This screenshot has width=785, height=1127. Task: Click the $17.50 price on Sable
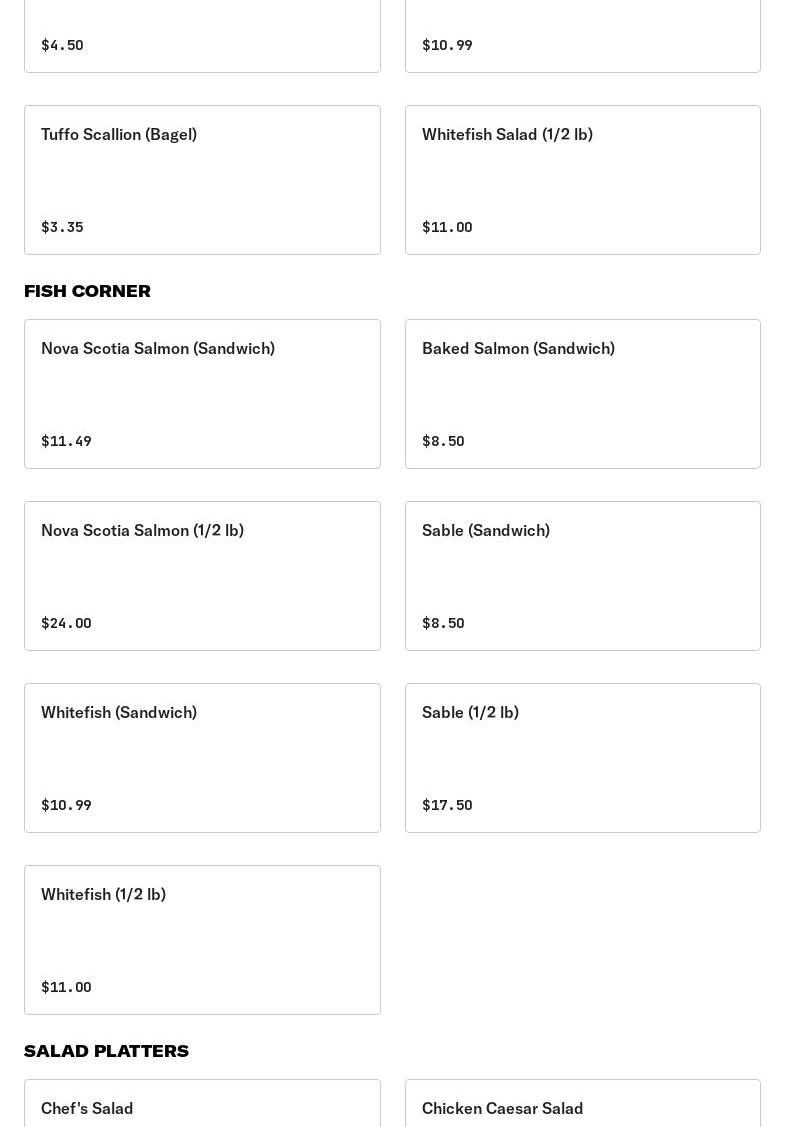447,805
